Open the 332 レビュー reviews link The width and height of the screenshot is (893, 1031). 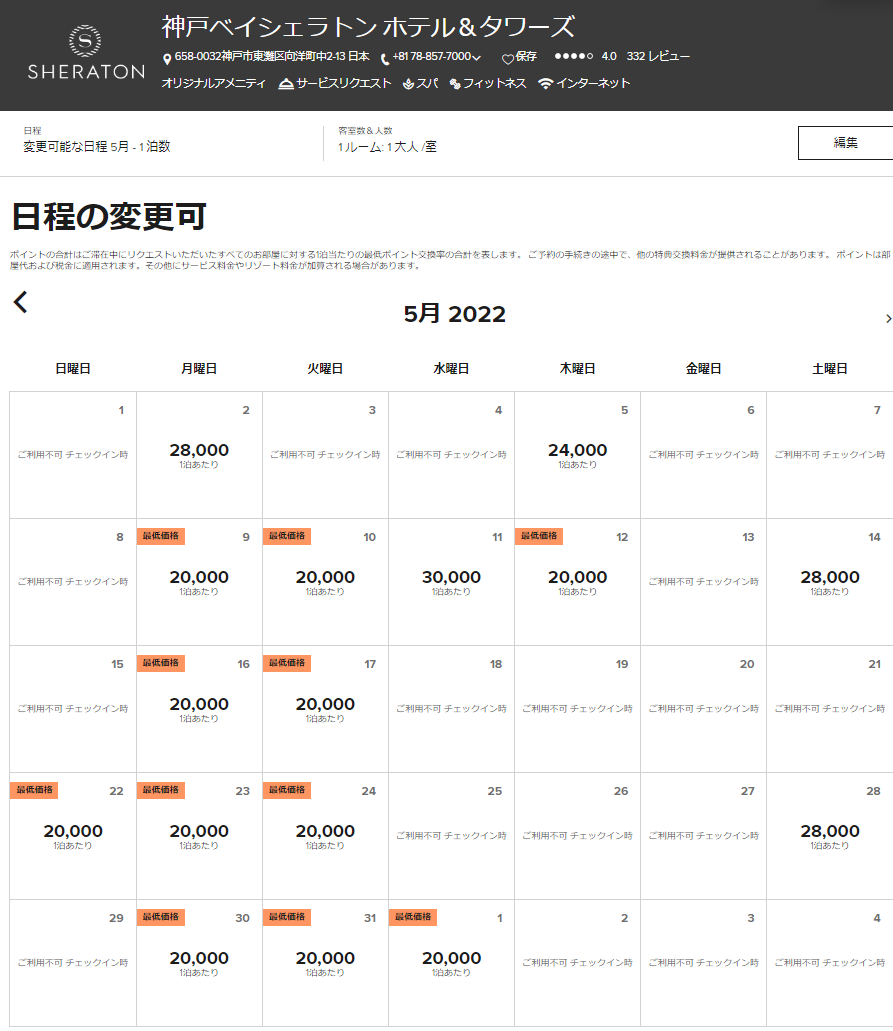click(658, 57)
